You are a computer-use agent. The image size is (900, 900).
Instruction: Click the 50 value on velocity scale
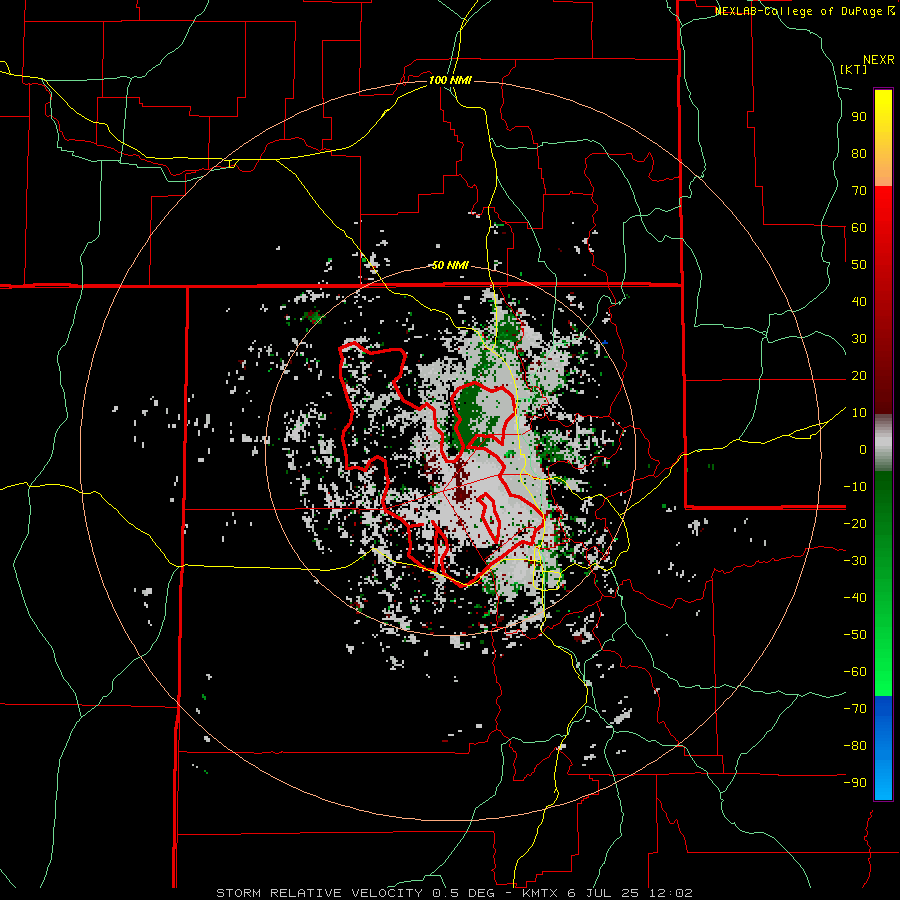point(859,265)
